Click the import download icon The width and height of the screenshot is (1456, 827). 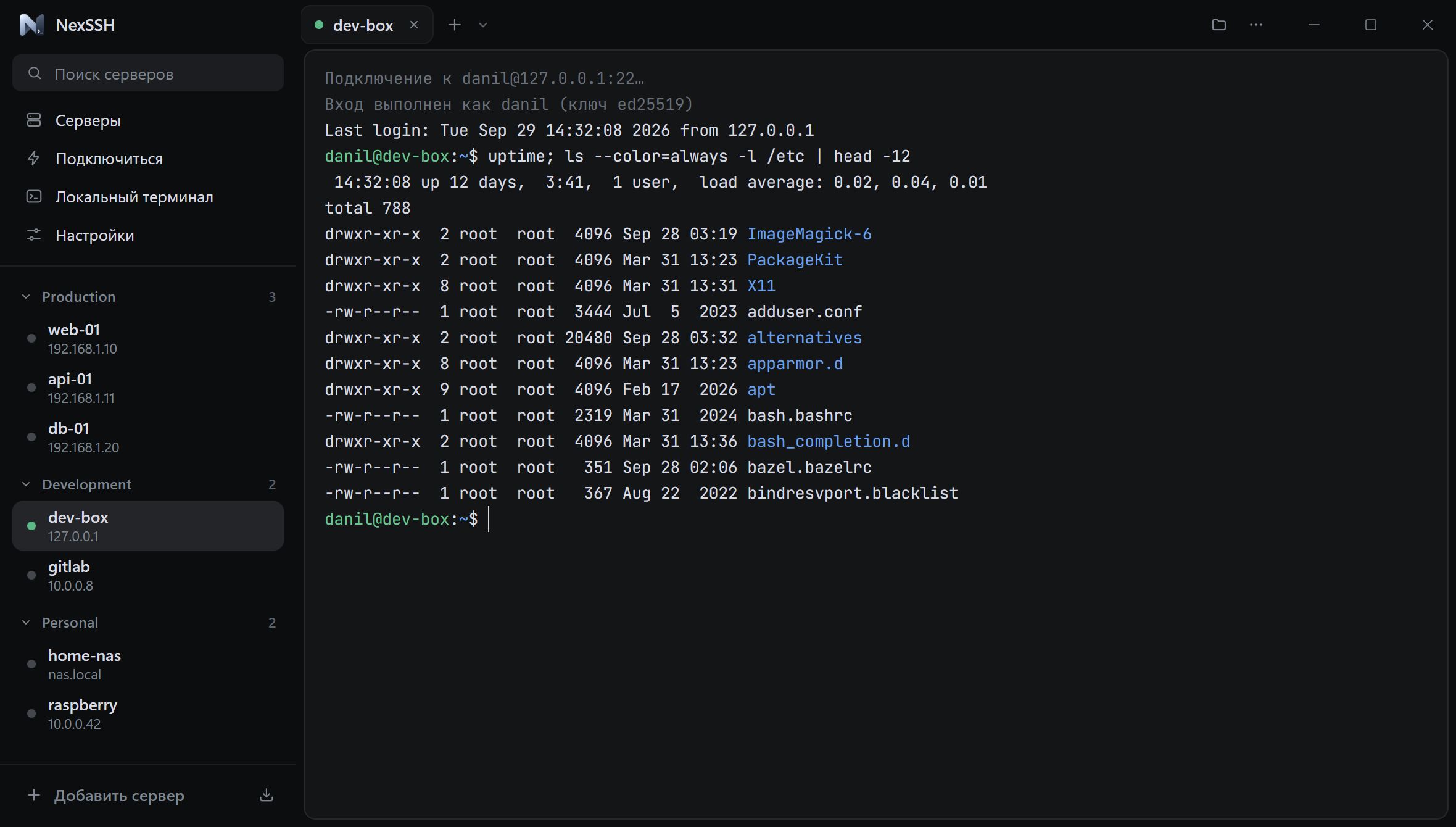267,795
